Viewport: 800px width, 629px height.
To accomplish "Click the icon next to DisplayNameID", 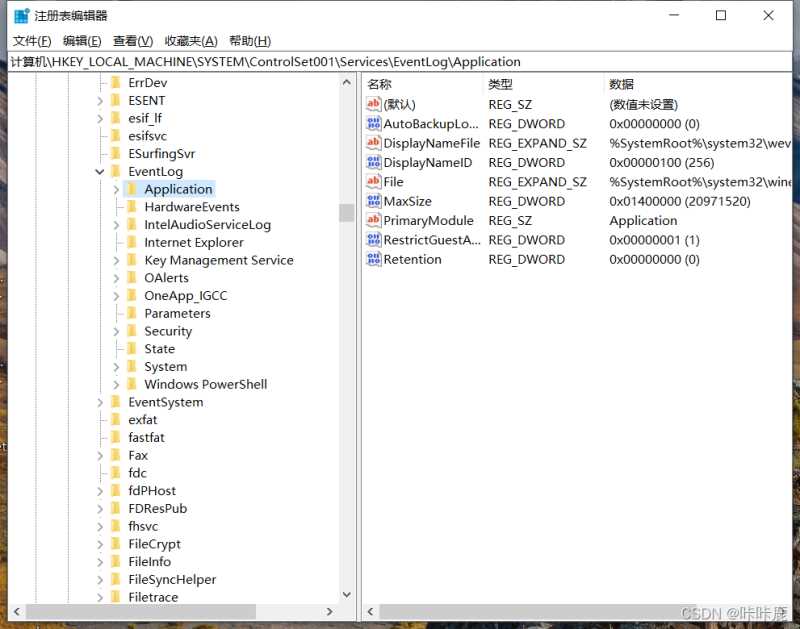I will (x=374, y=162).
